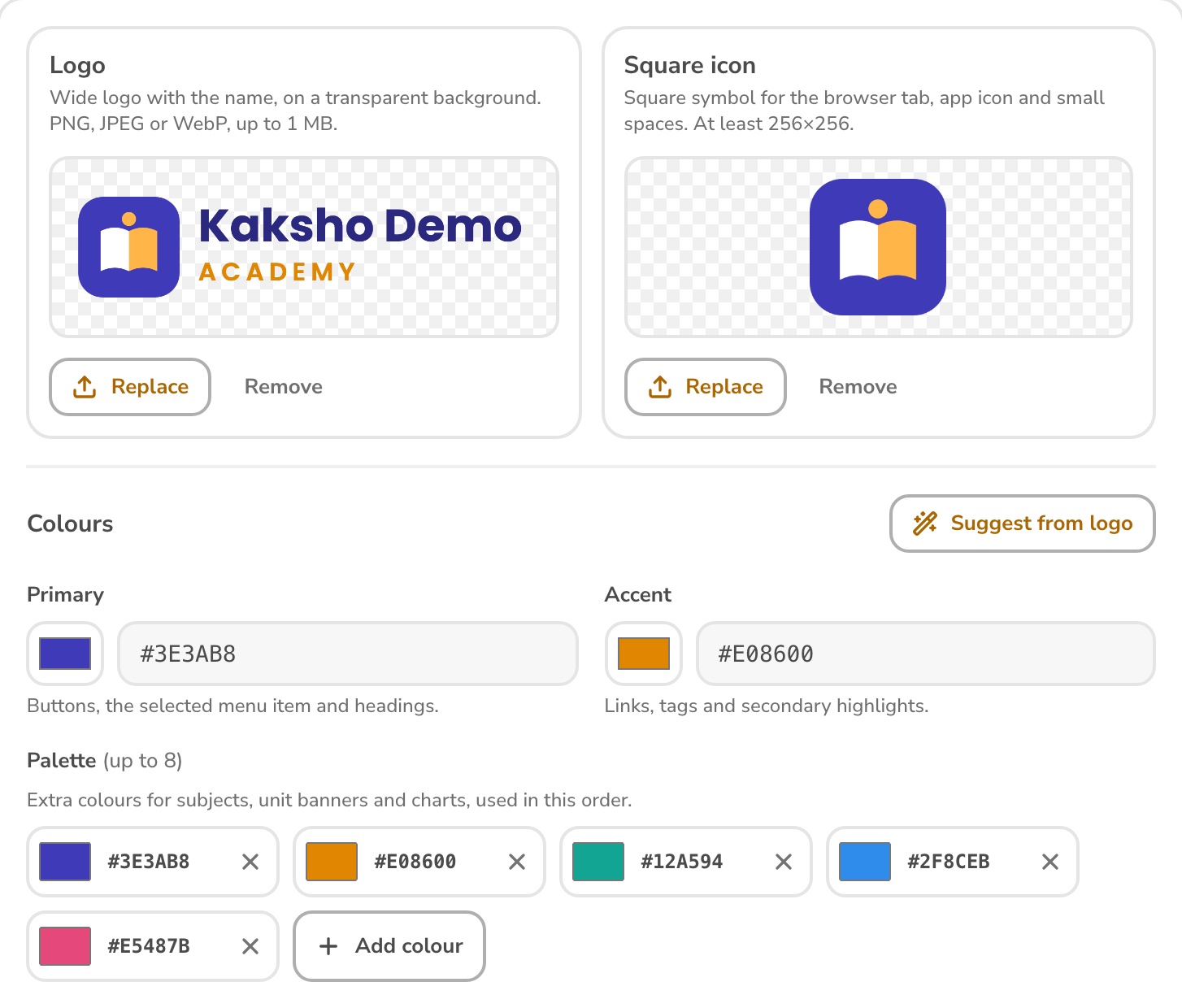Click the Replace button under Logo

click(130, 387)
